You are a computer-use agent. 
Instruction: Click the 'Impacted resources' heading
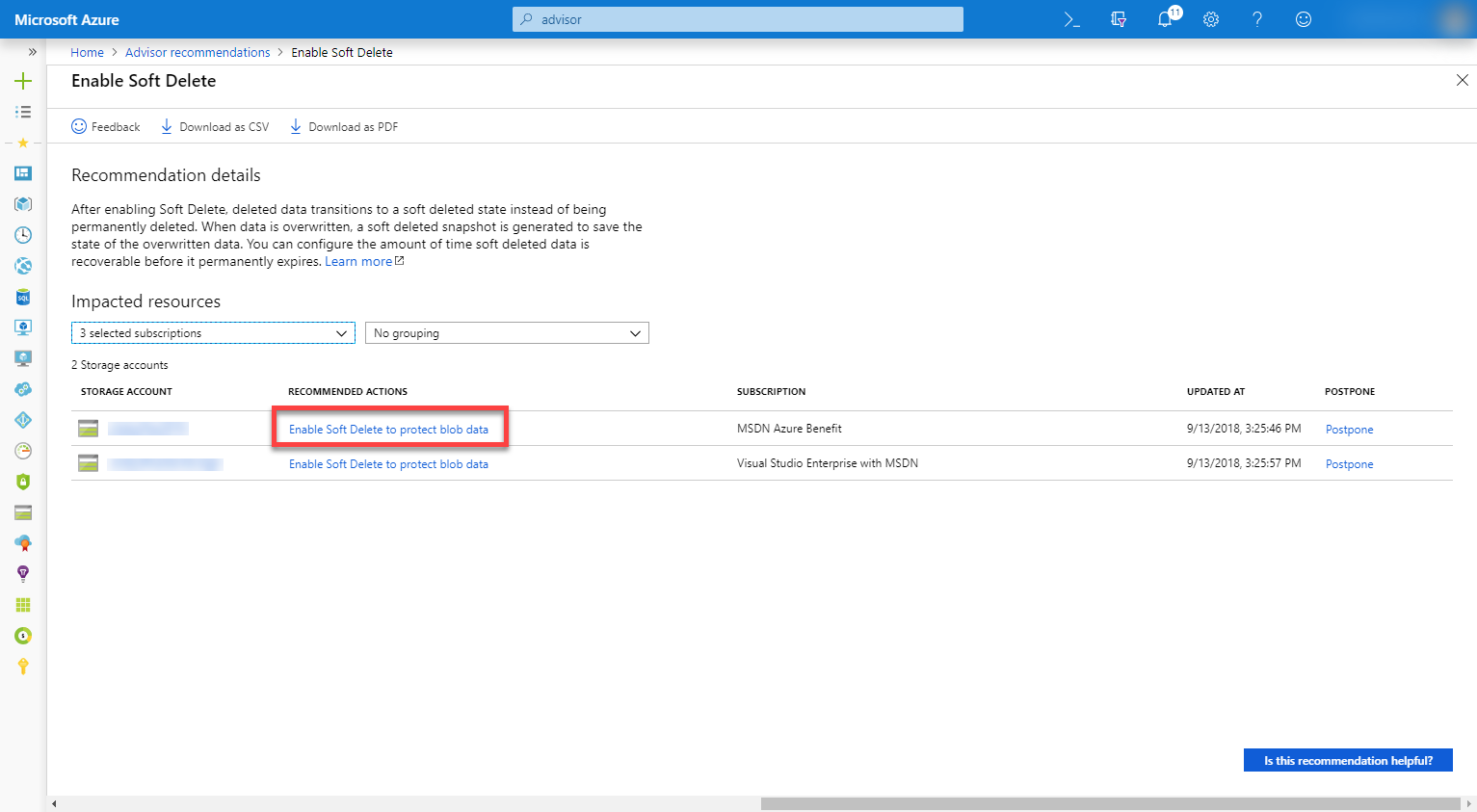pos(145,301)
